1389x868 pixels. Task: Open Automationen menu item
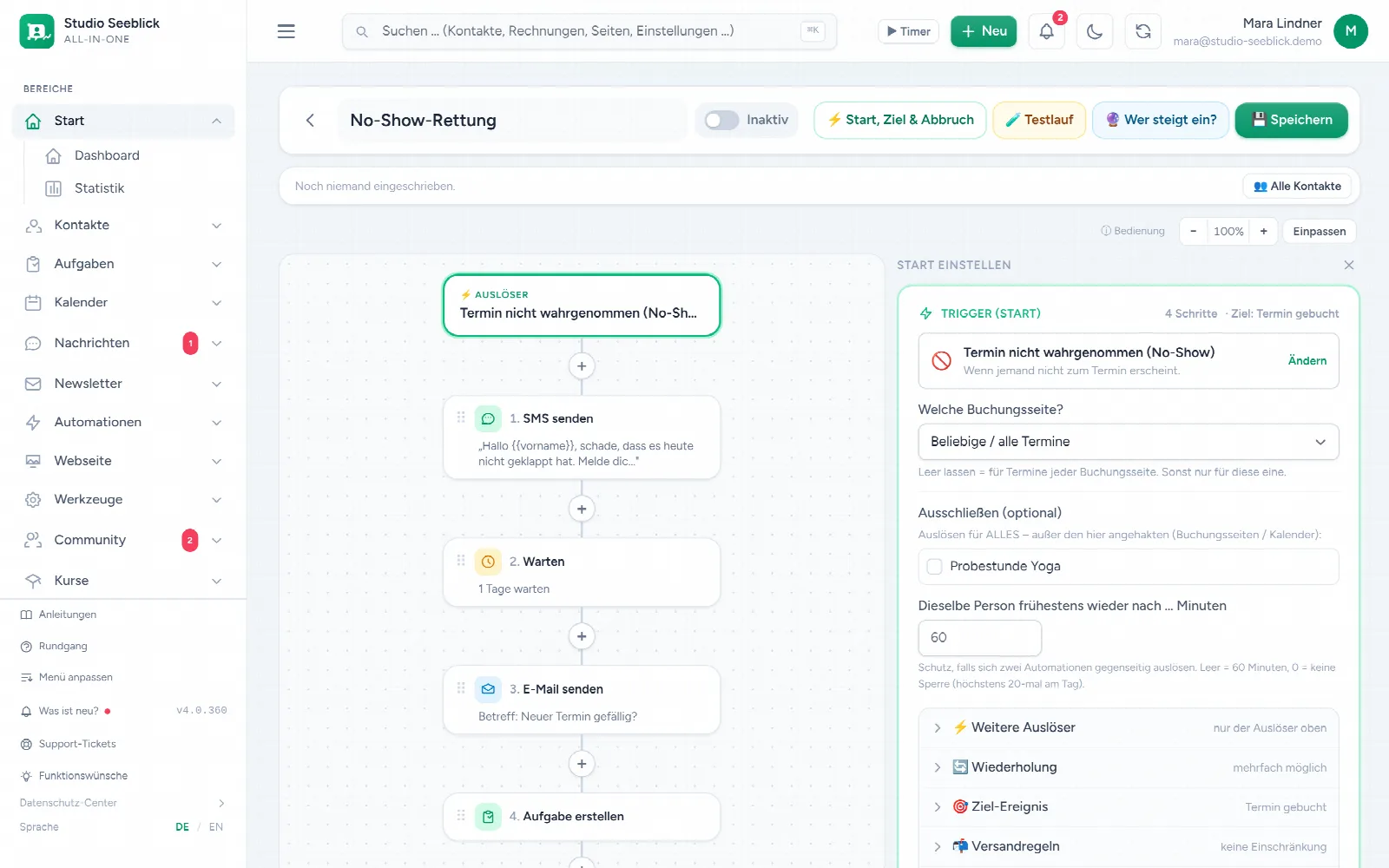(x=123, y=422)
